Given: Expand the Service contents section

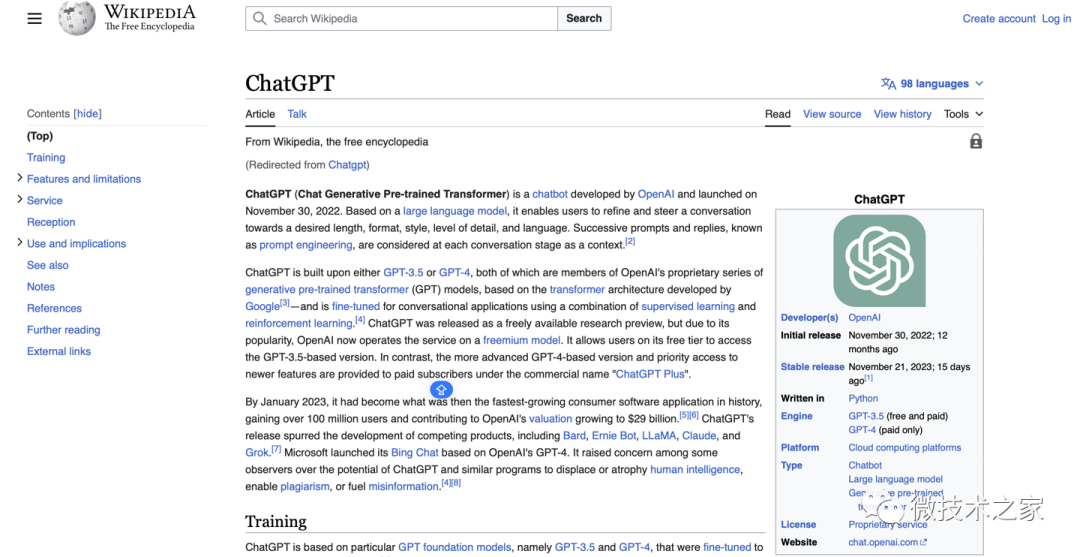Looking at the screenshot, I should click(x=19, y=200).
